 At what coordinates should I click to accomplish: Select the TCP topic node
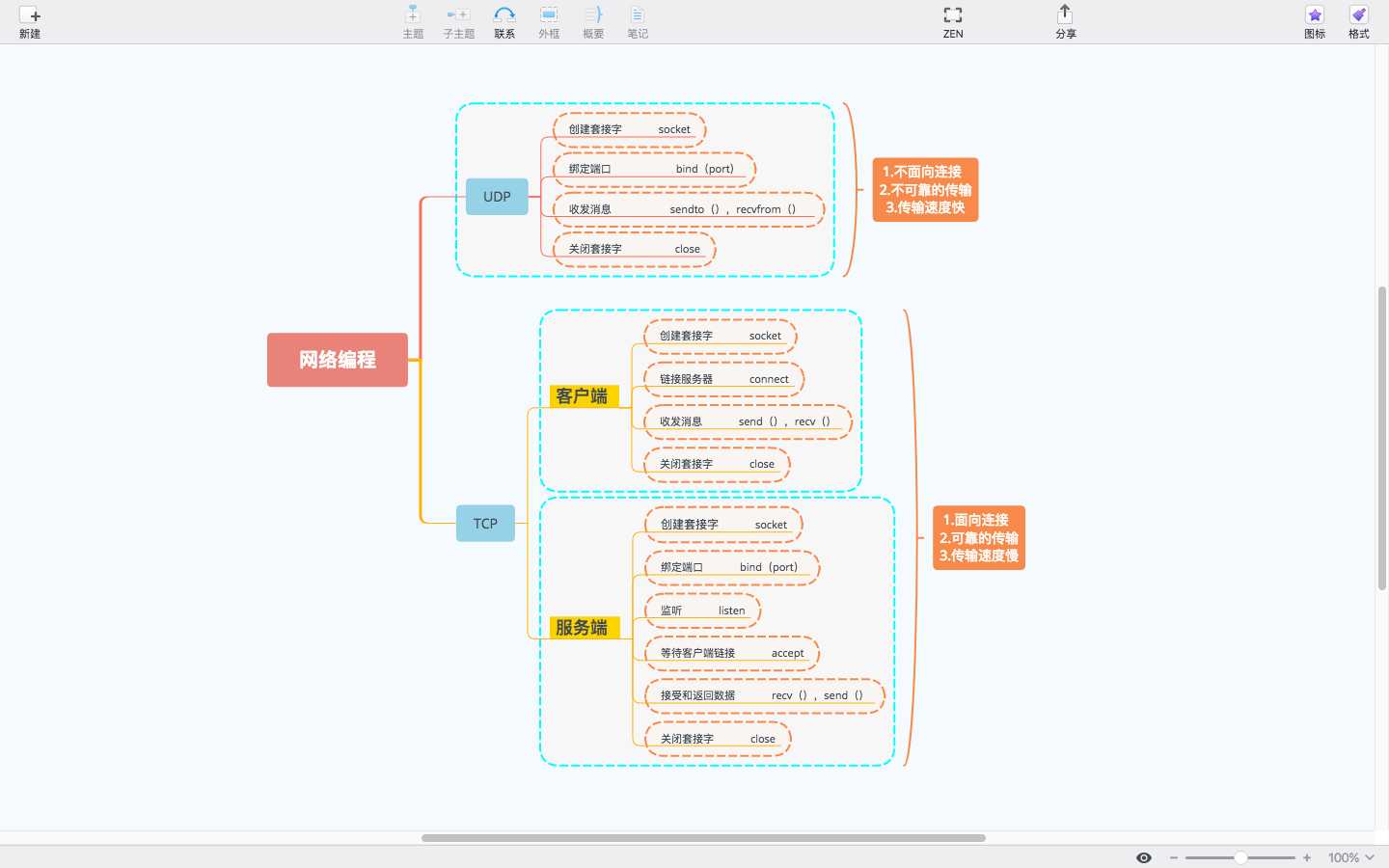click(485, 524)
